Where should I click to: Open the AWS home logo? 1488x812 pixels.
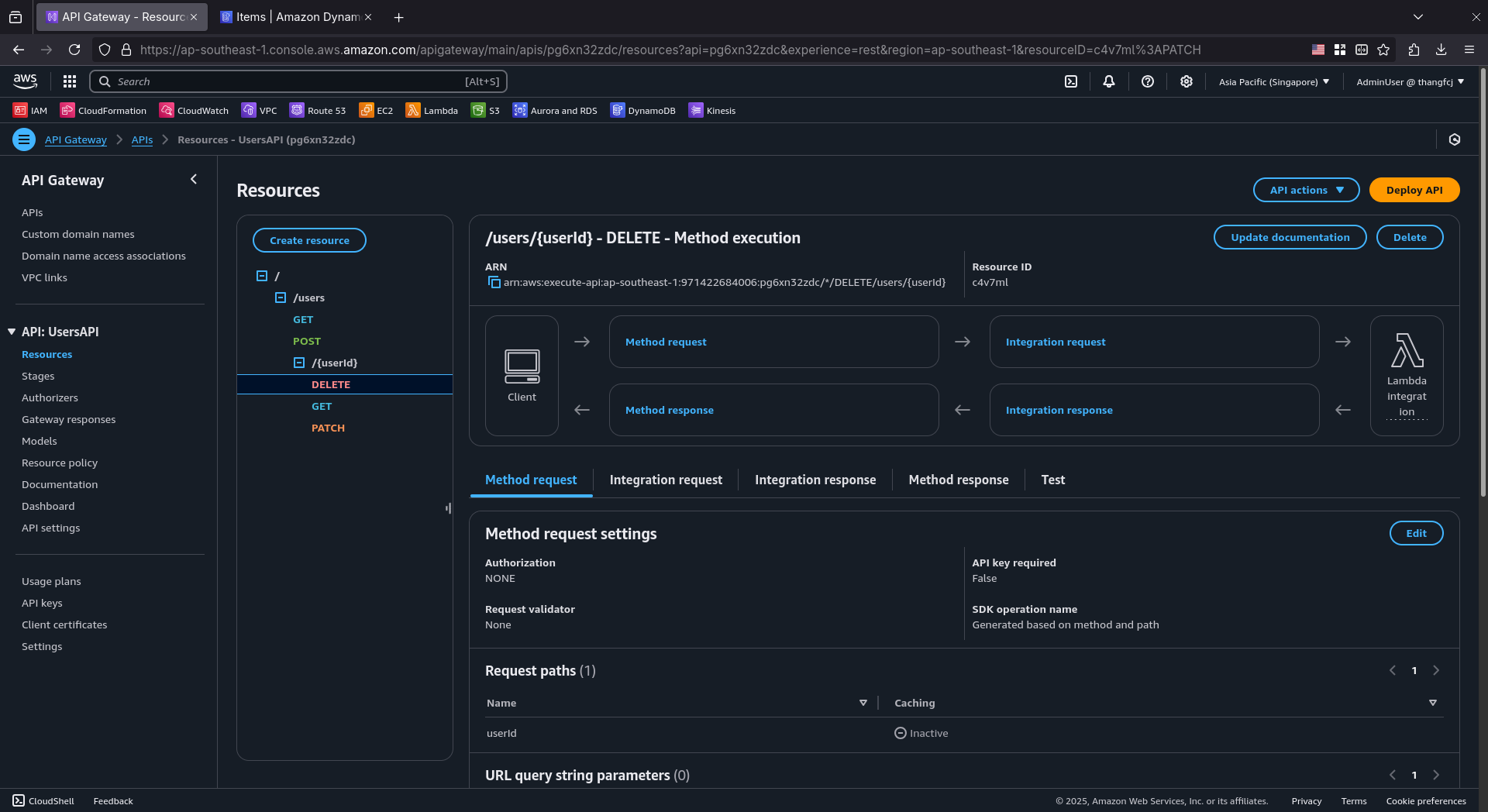[25, 81]
